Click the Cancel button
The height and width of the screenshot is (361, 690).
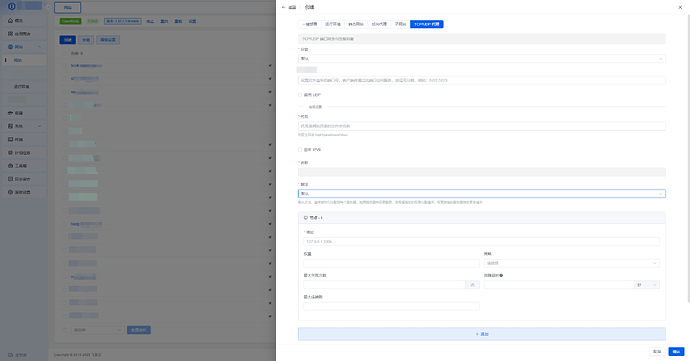point(657,351)
